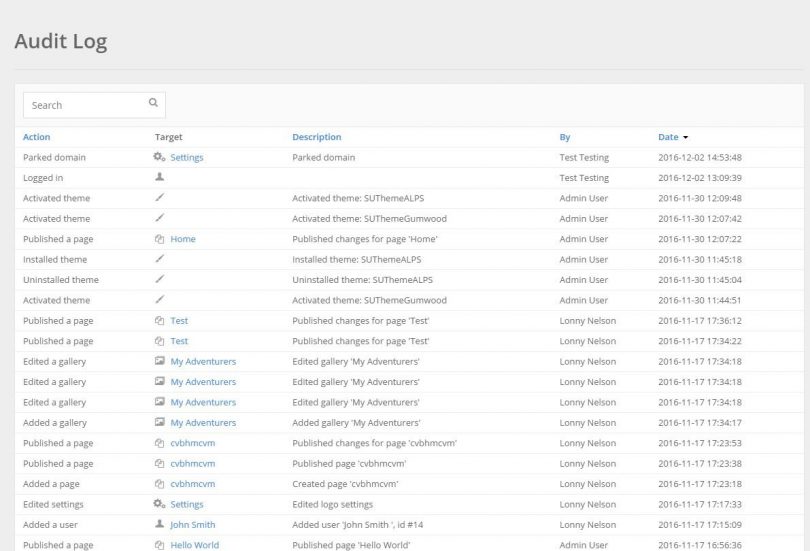Sort the log by Description column
Screen dimensions: 810x551
[316, 137]
